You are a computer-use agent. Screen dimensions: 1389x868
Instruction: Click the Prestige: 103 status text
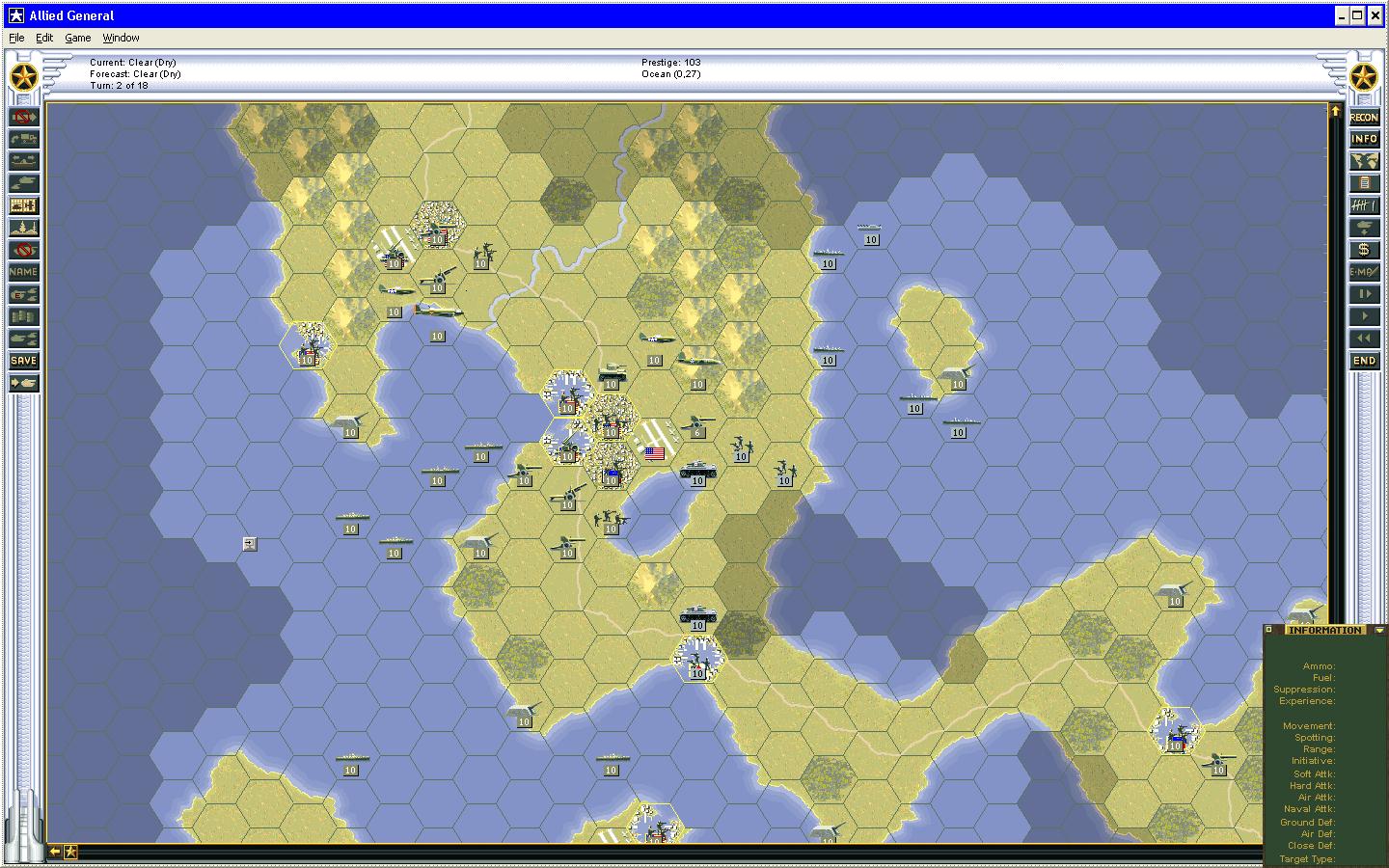point(671,63)
